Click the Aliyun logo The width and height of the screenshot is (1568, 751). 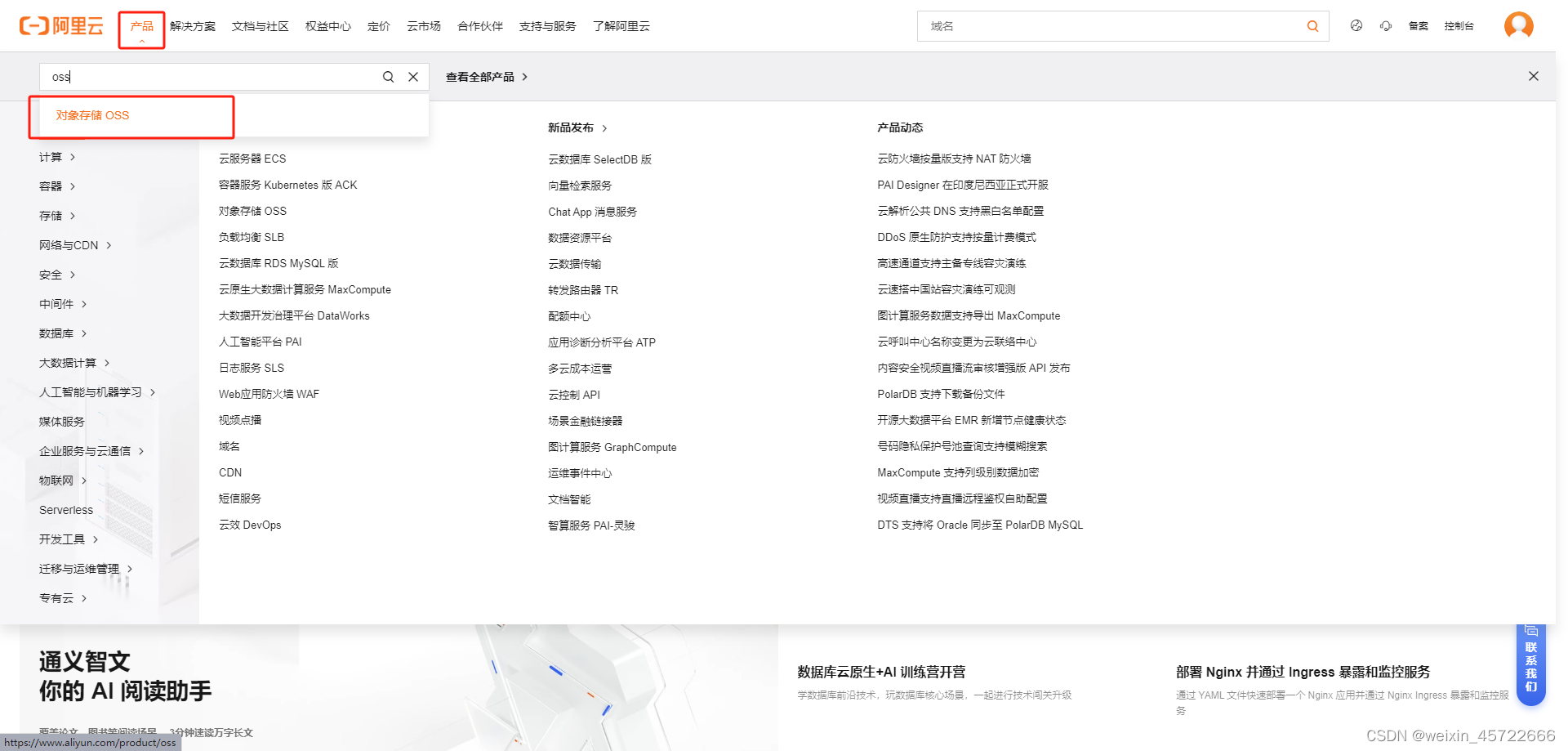61,26
